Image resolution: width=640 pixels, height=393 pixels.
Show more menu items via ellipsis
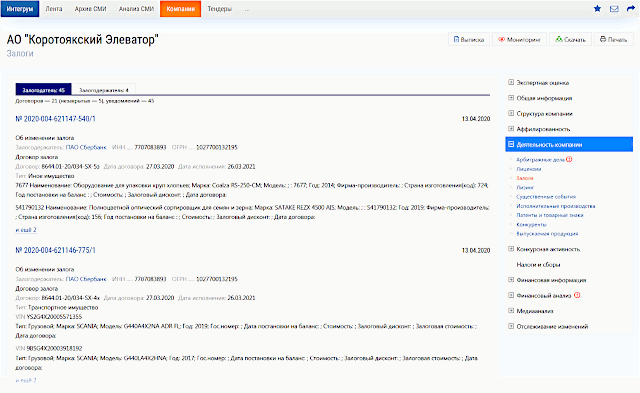pos(247,9)
